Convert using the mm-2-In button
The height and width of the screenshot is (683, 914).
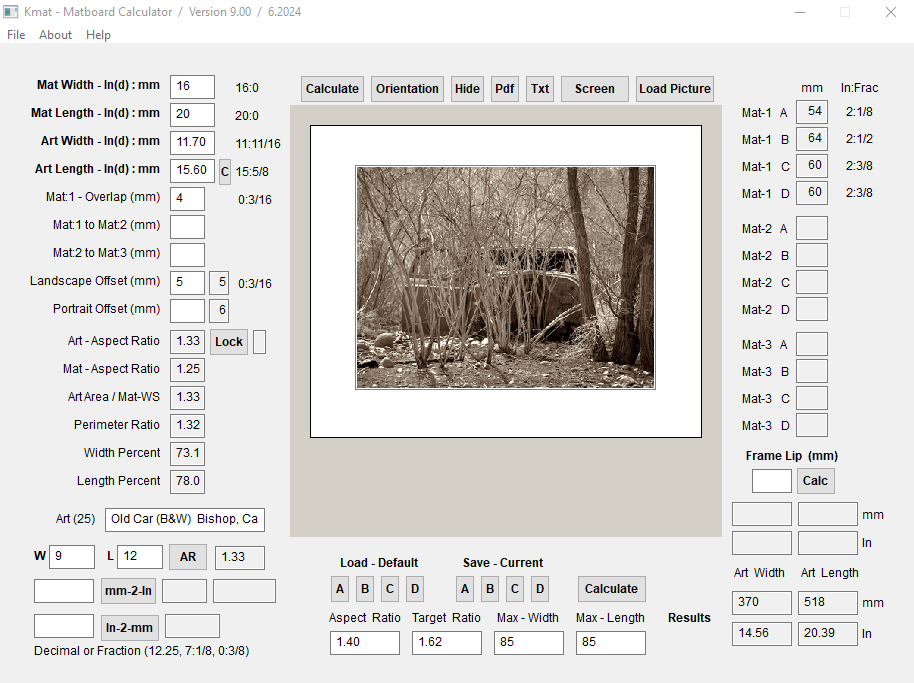(x=129, y=591)
